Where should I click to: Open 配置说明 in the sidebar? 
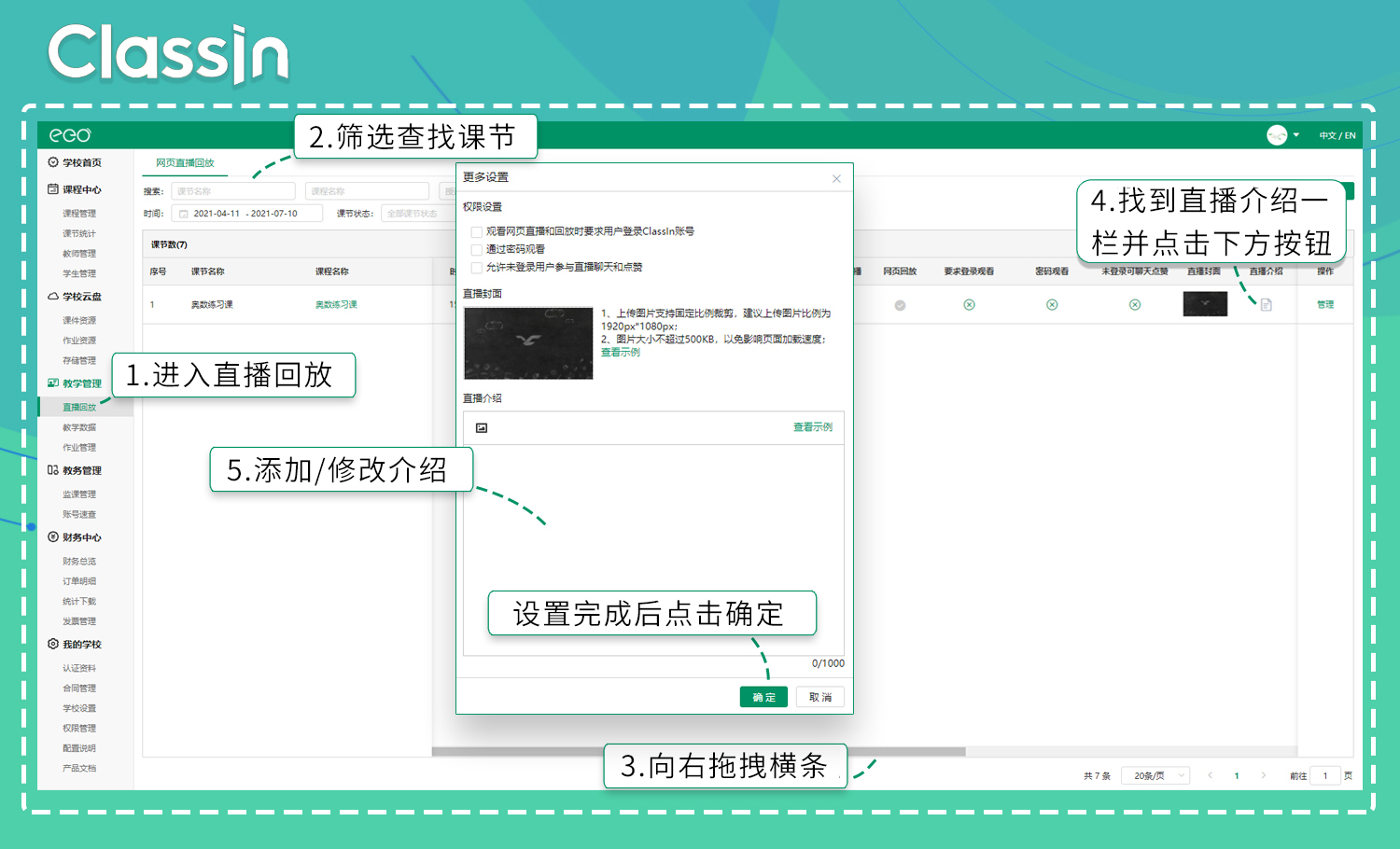click(x=79, y=749)
